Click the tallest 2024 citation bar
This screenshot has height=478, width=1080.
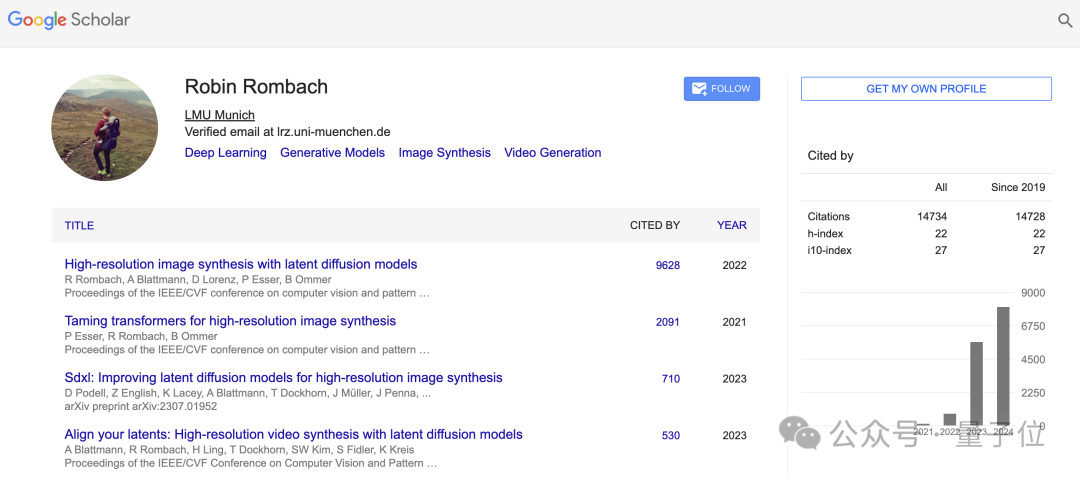pos(1003,366)
